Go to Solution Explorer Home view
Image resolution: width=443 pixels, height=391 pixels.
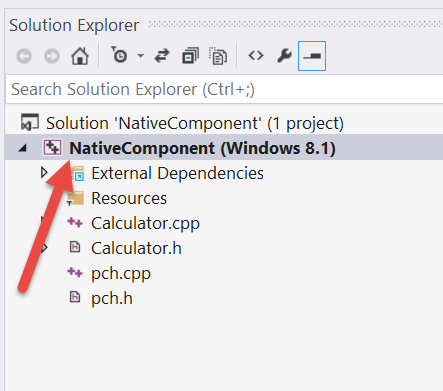80,56
